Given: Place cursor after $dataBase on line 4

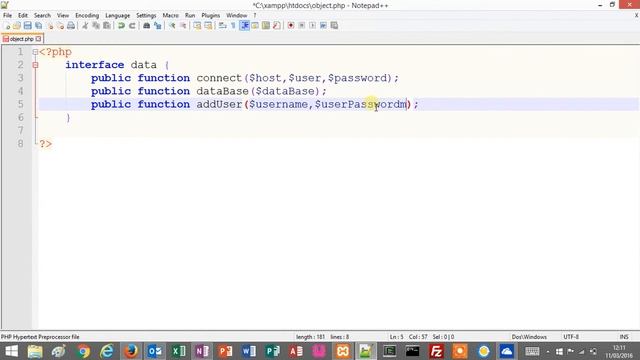Looking at the screenshot, I should [315, 91].
